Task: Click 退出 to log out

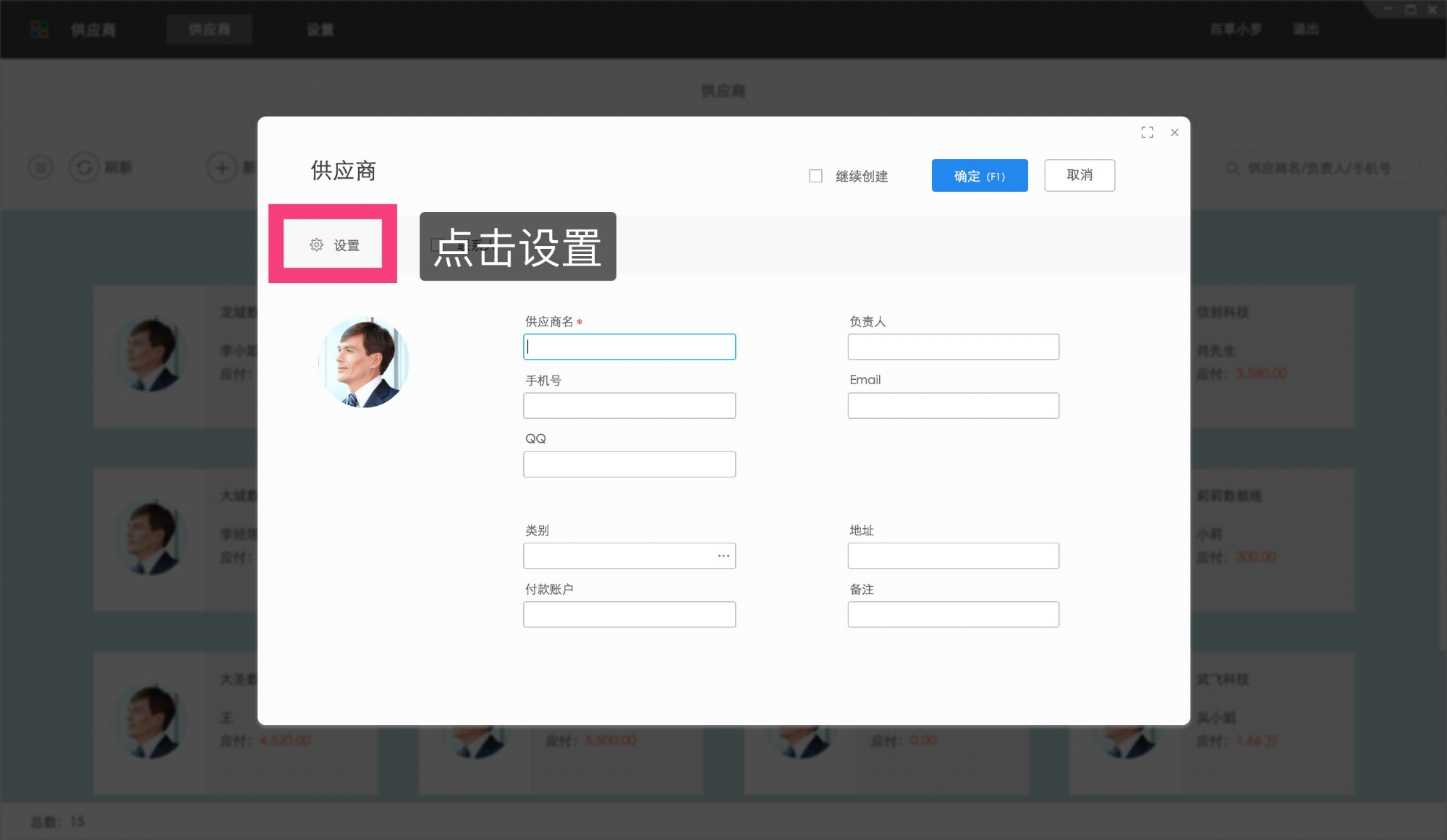Action: tap(1304, 29)
